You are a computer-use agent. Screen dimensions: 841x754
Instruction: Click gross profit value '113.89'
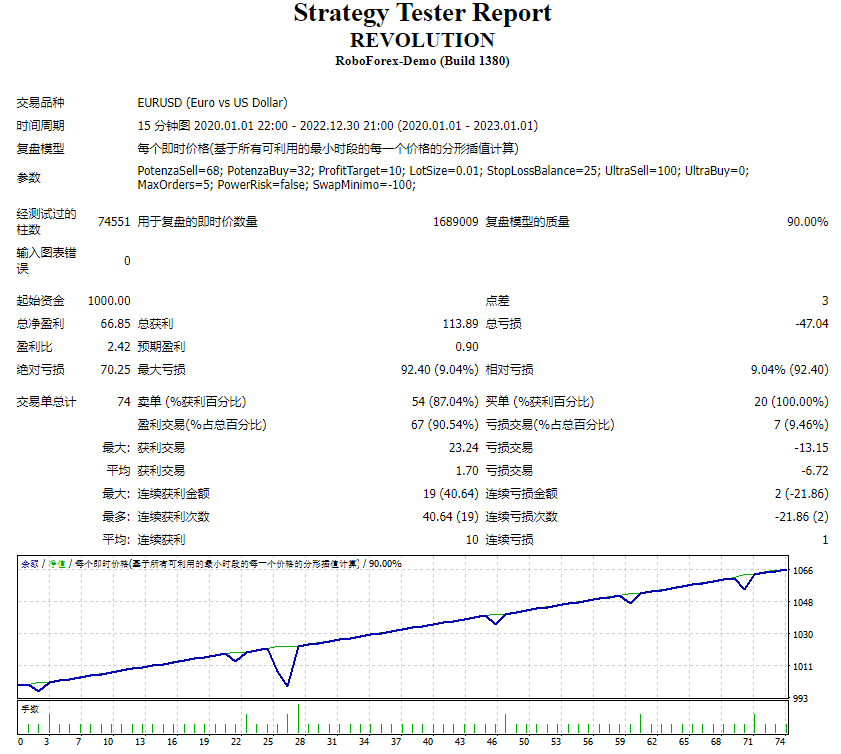pos(460,323)
